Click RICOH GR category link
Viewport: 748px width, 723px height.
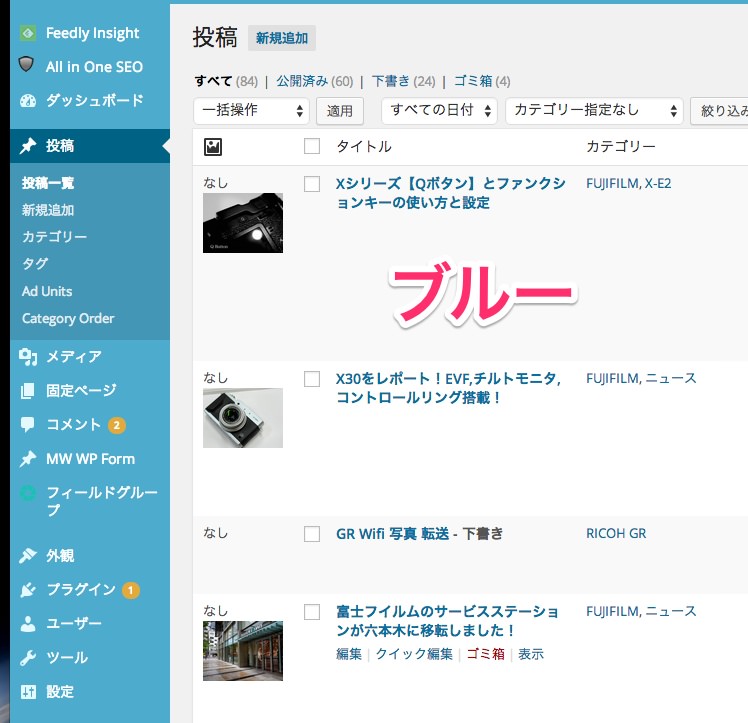tap(616, 534)
